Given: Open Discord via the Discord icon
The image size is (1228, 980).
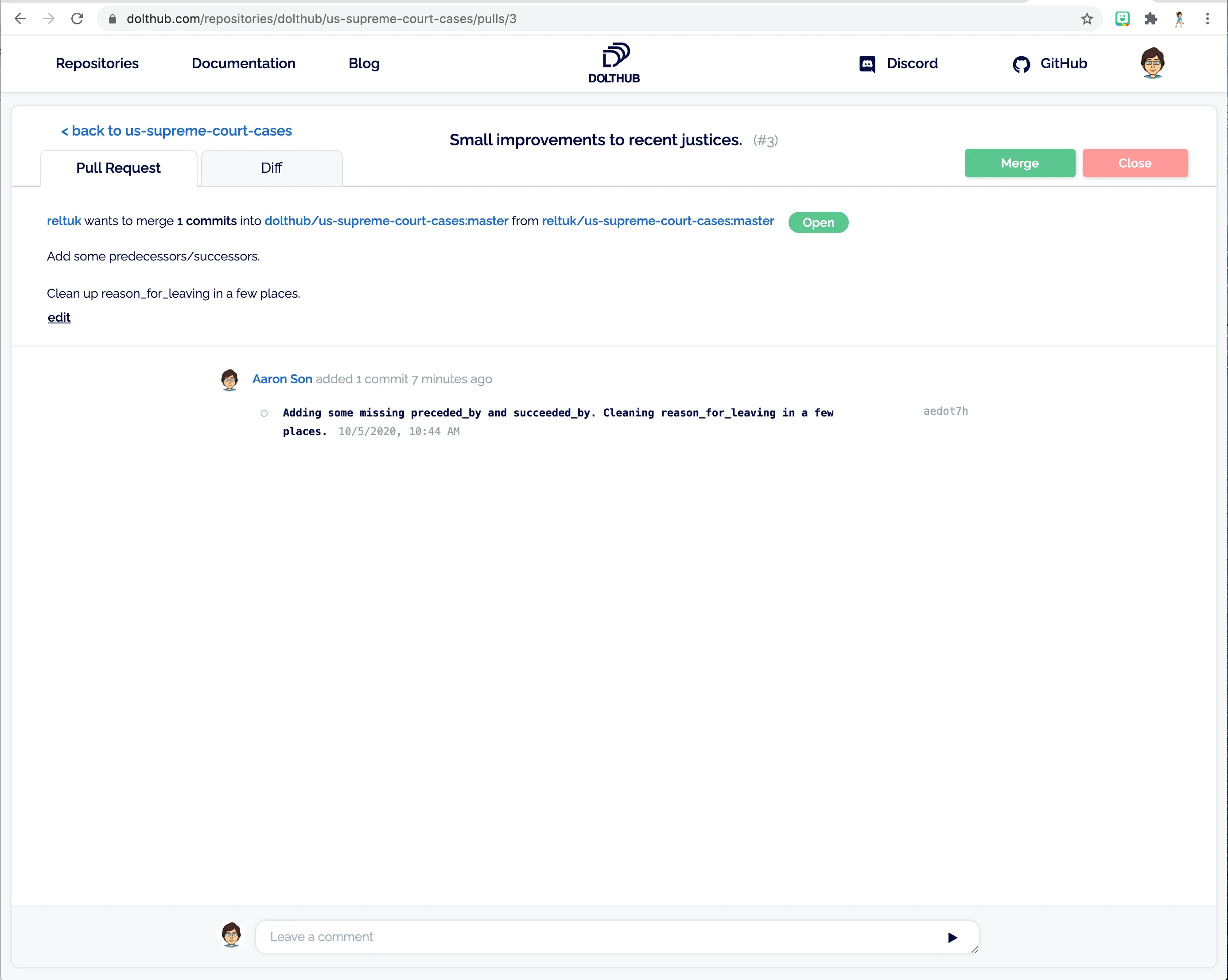Looking at the screenshot, I should (867, 64).
